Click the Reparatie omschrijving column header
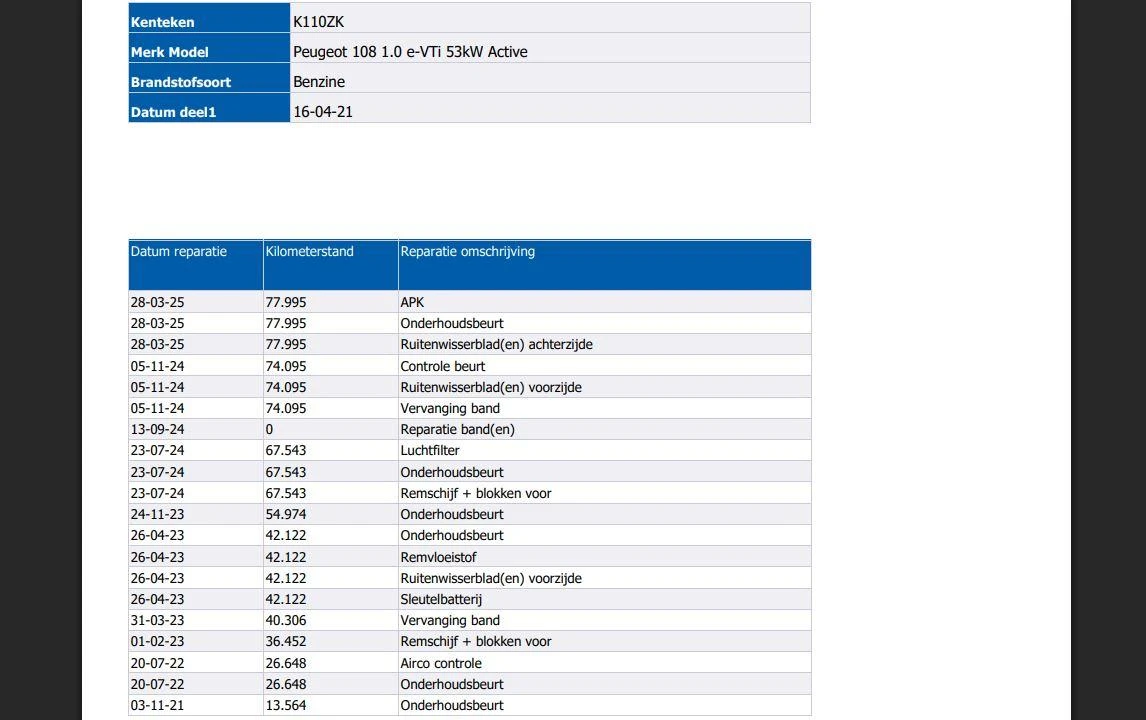Viewport: 1146px width, 720px height. 604,265
